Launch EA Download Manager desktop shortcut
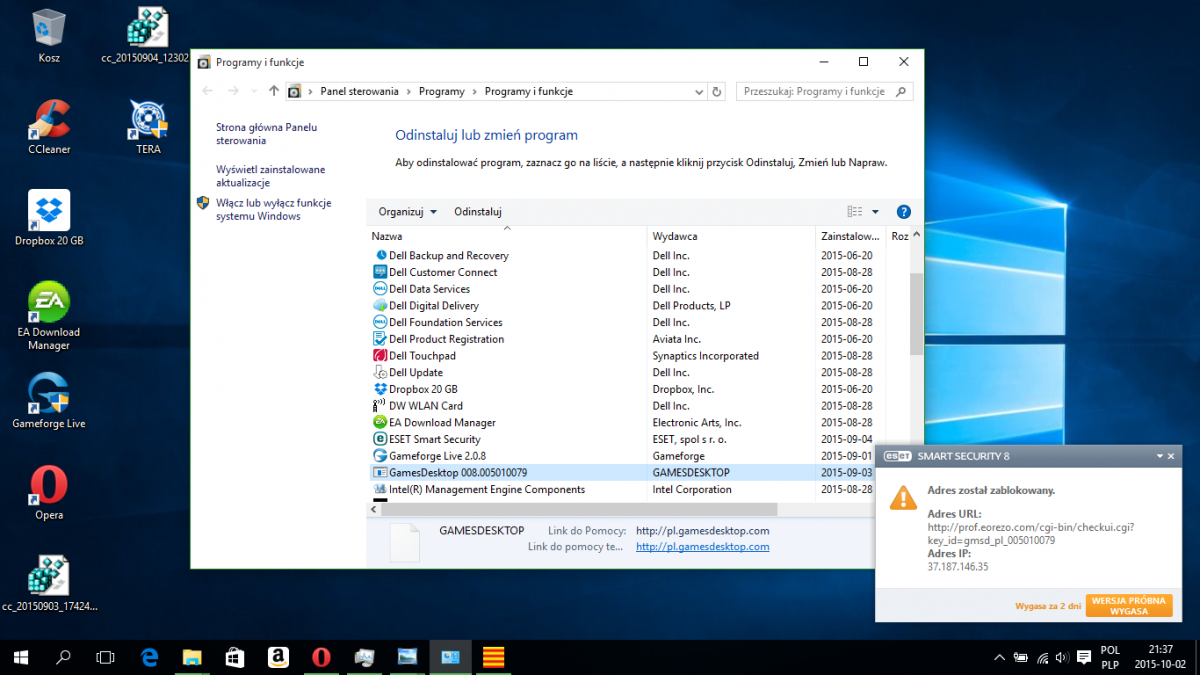1200x675 pixels. pyautogui.click(x=49, y=315)
